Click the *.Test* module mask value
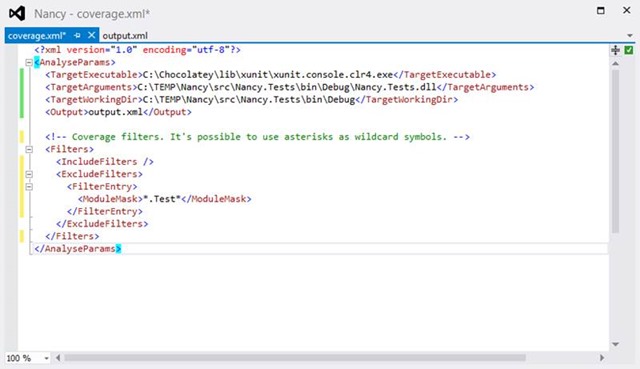Screen dimensions: 640x369 tap(162, 199)
